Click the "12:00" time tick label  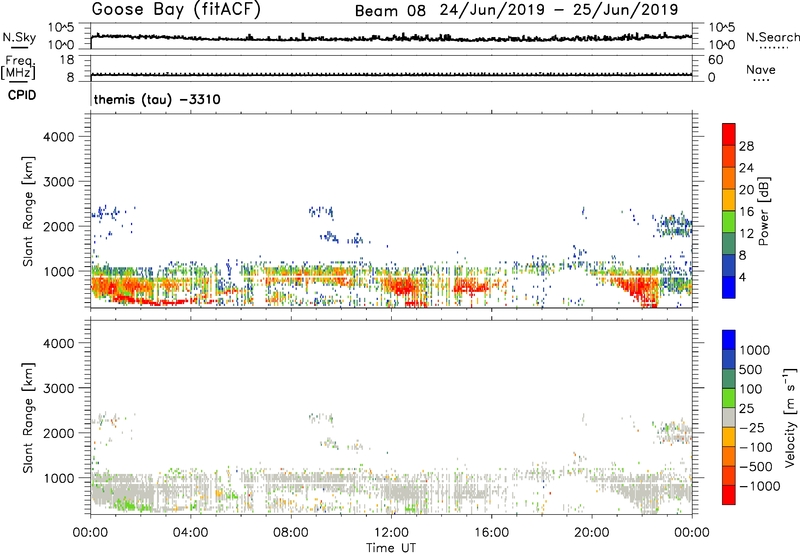(391, 533)
